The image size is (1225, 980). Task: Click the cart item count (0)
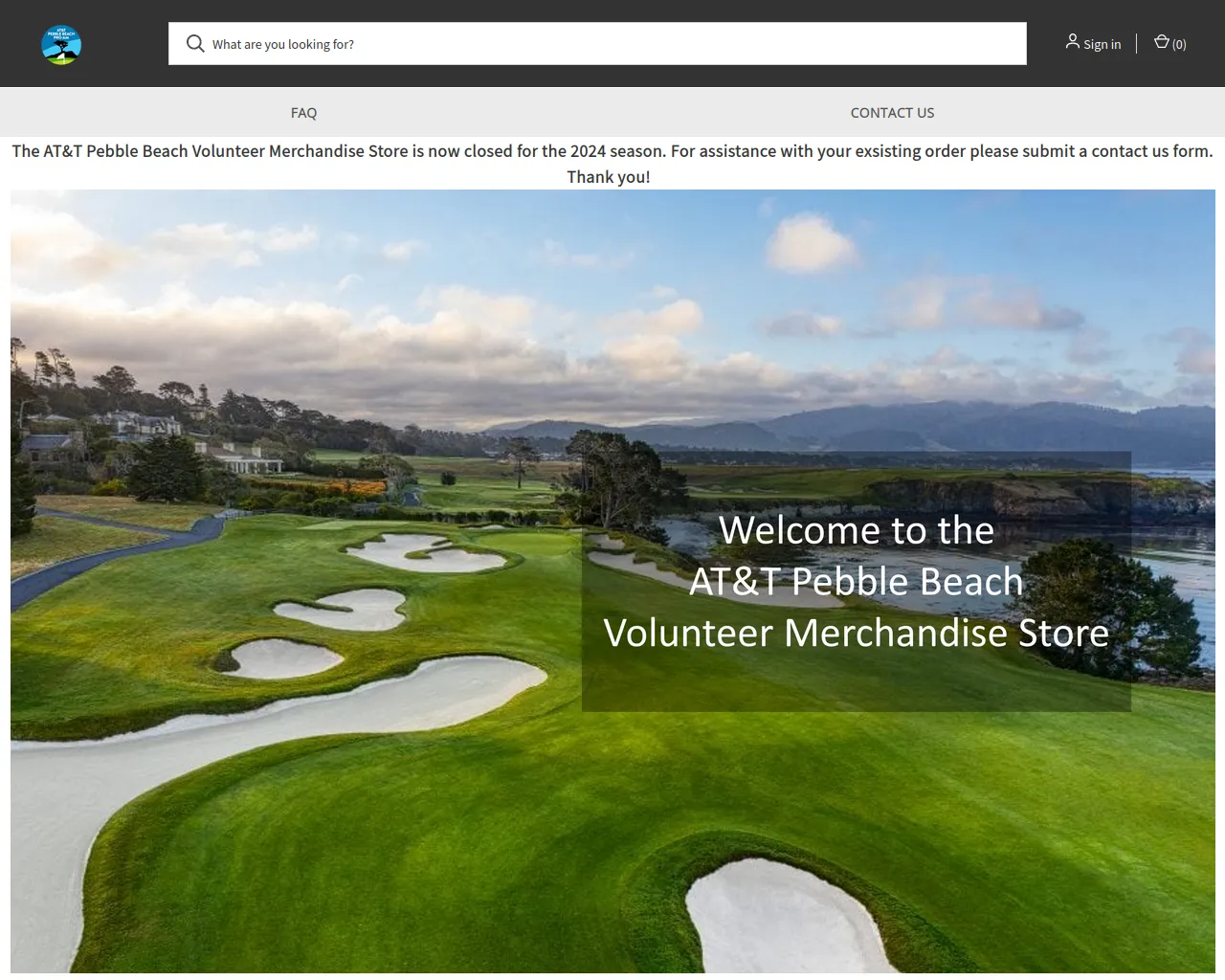coord(1179,44)
